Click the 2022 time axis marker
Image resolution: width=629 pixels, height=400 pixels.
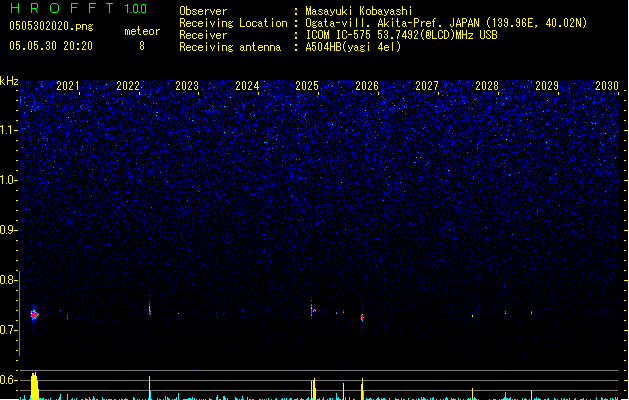[128, 86]
